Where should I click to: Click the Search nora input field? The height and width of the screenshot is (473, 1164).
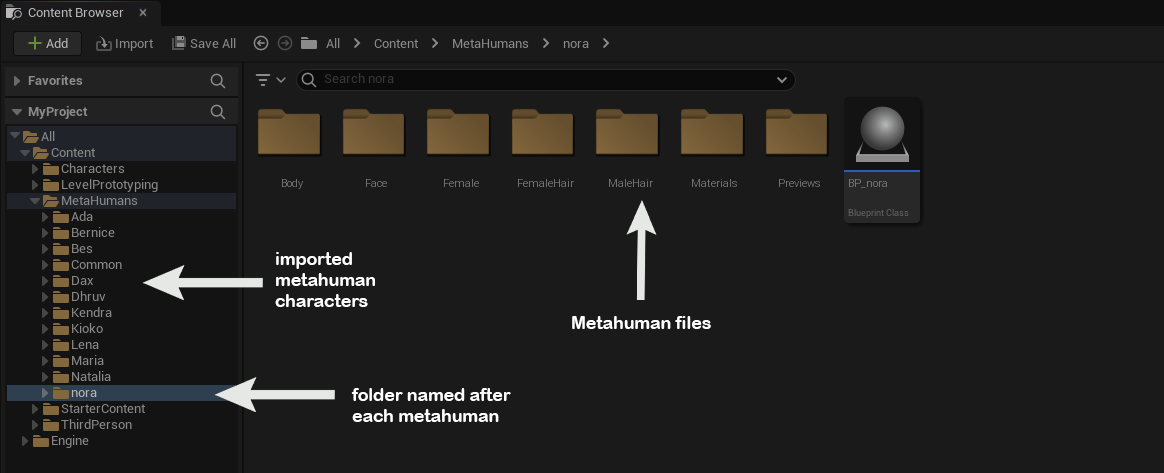pos(546,79)
